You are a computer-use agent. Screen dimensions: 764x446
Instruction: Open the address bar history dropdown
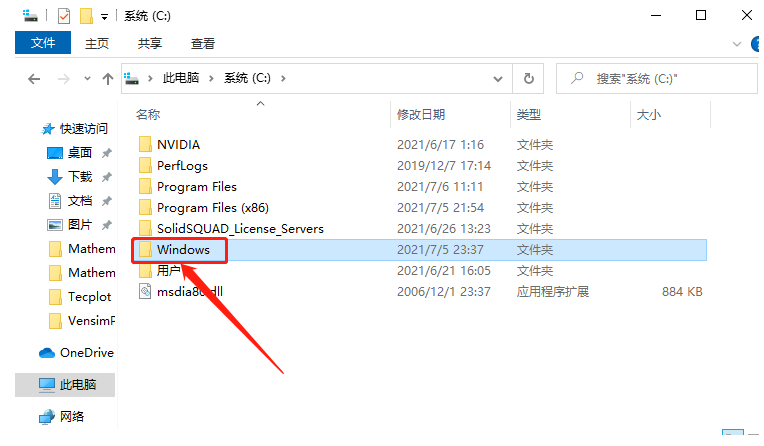pyautogui.click(x=497, y=78)
